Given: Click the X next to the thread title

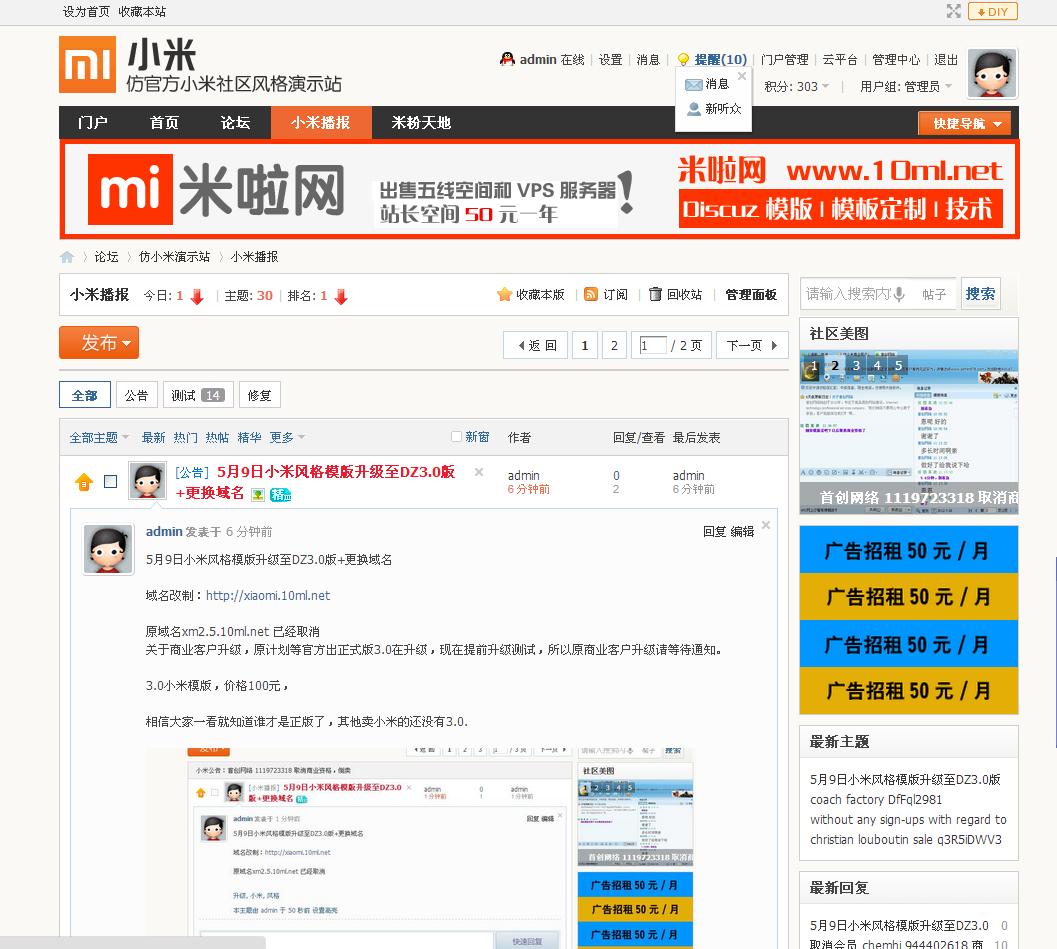Looking at the screenshot, I should tap(479, 472).
